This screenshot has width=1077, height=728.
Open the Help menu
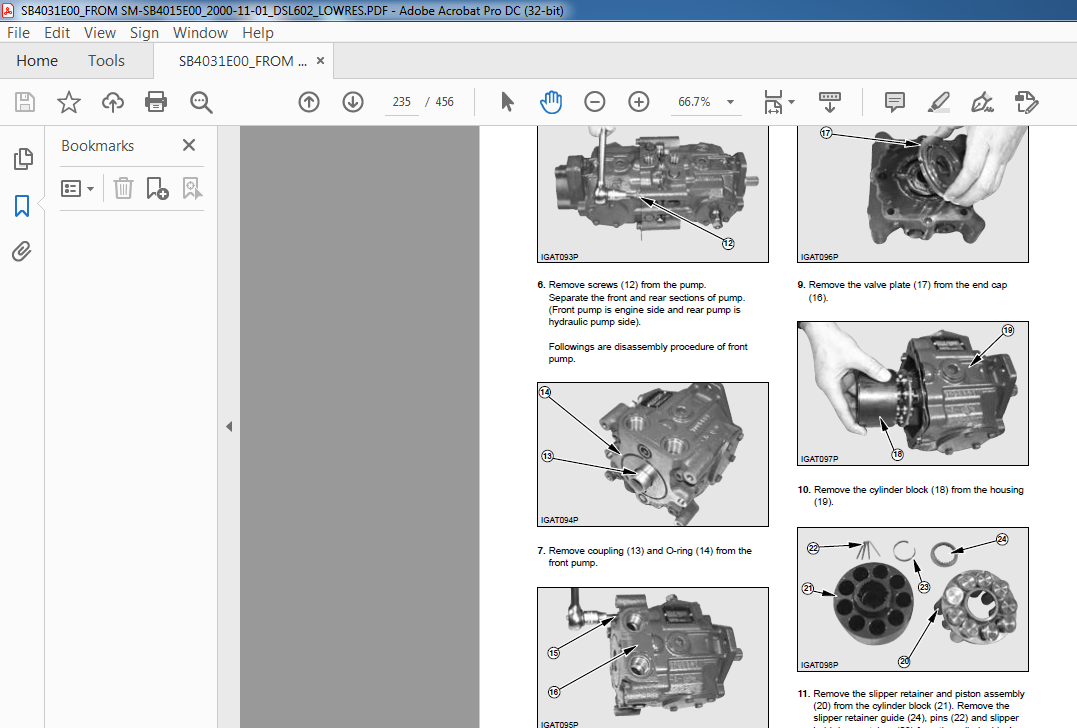258,33
